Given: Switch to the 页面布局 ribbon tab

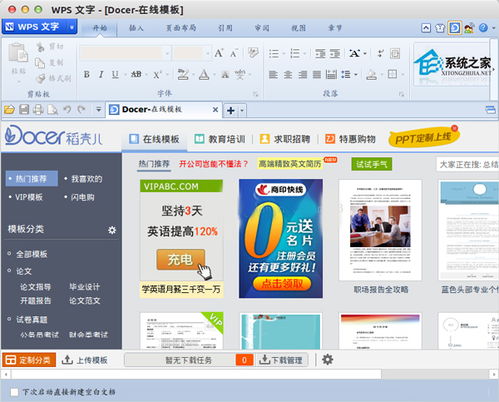Looking at the screenshot, I should click(x=181, y=28).
